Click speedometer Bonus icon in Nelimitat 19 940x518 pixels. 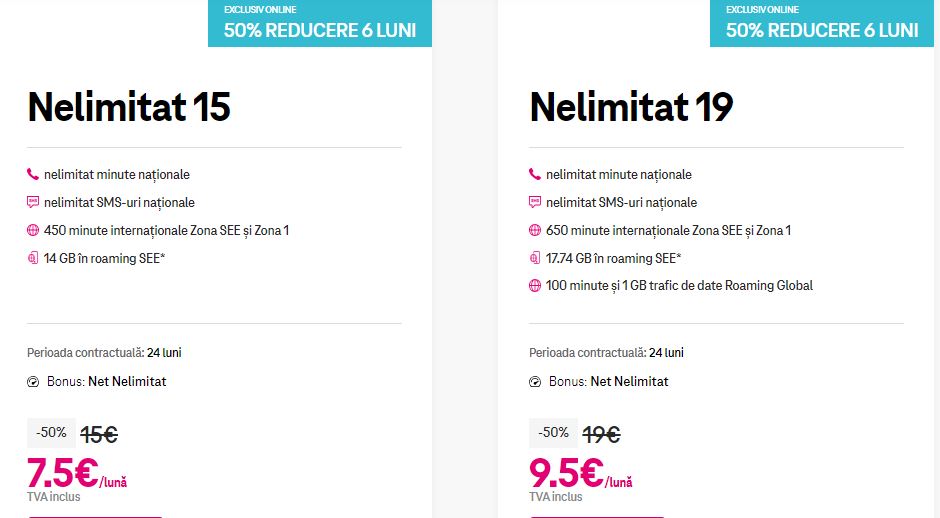[535, 382]
